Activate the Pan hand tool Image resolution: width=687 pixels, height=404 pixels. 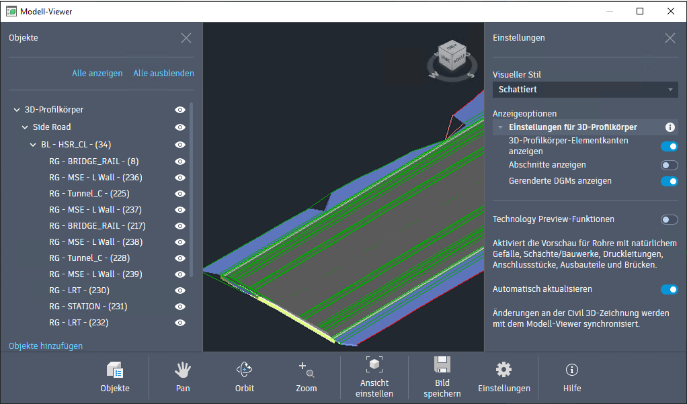[181, 376]
